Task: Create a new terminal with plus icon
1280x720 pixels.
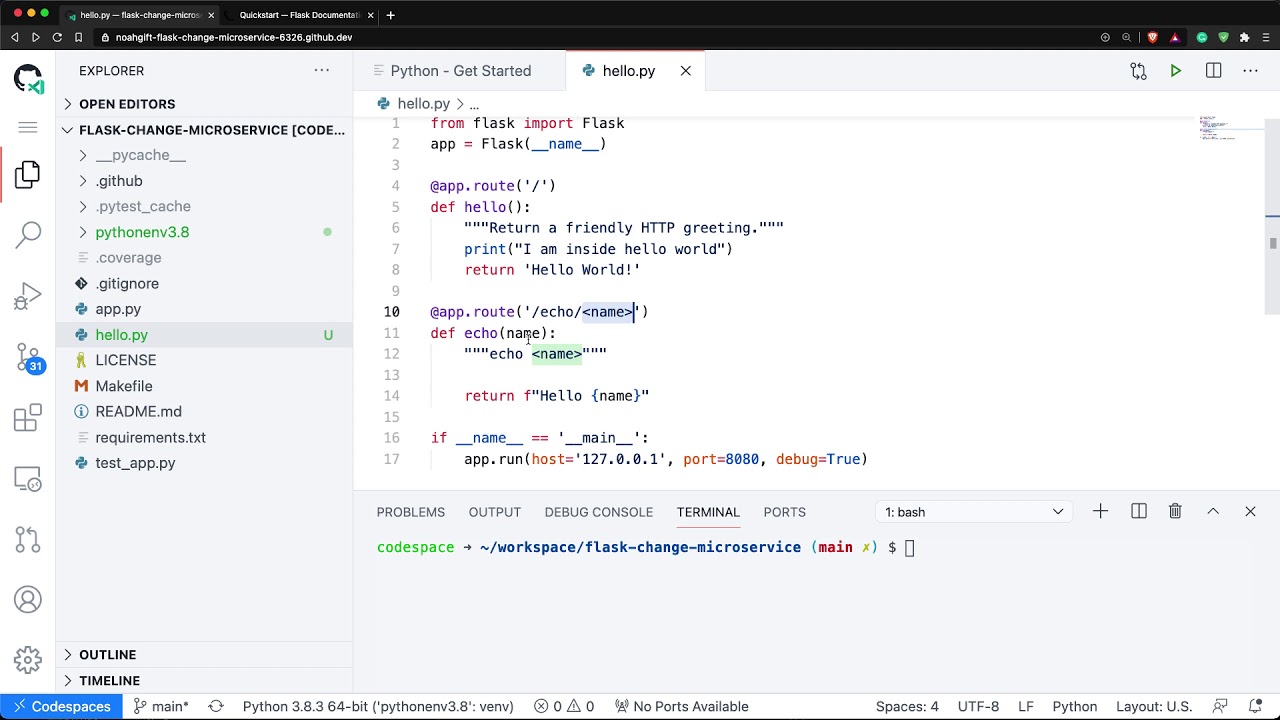Action: 1100,512
